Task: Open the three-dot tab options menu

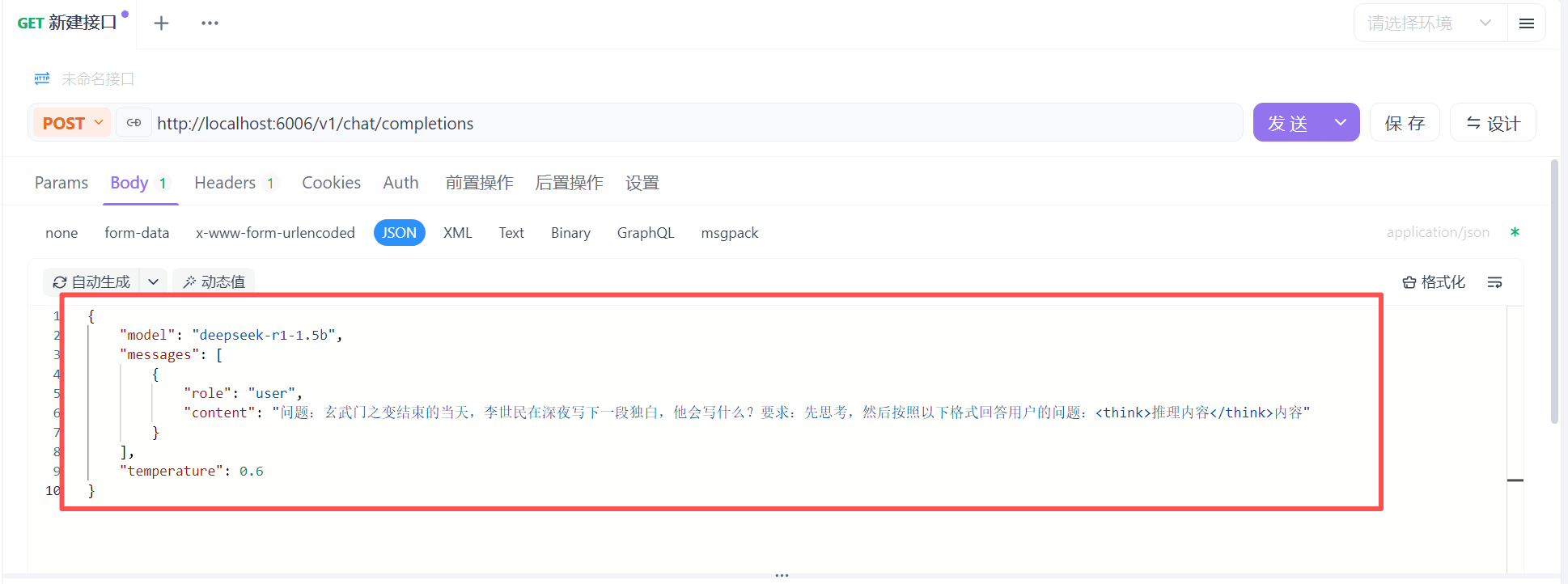Action: (x=210, y=23)
